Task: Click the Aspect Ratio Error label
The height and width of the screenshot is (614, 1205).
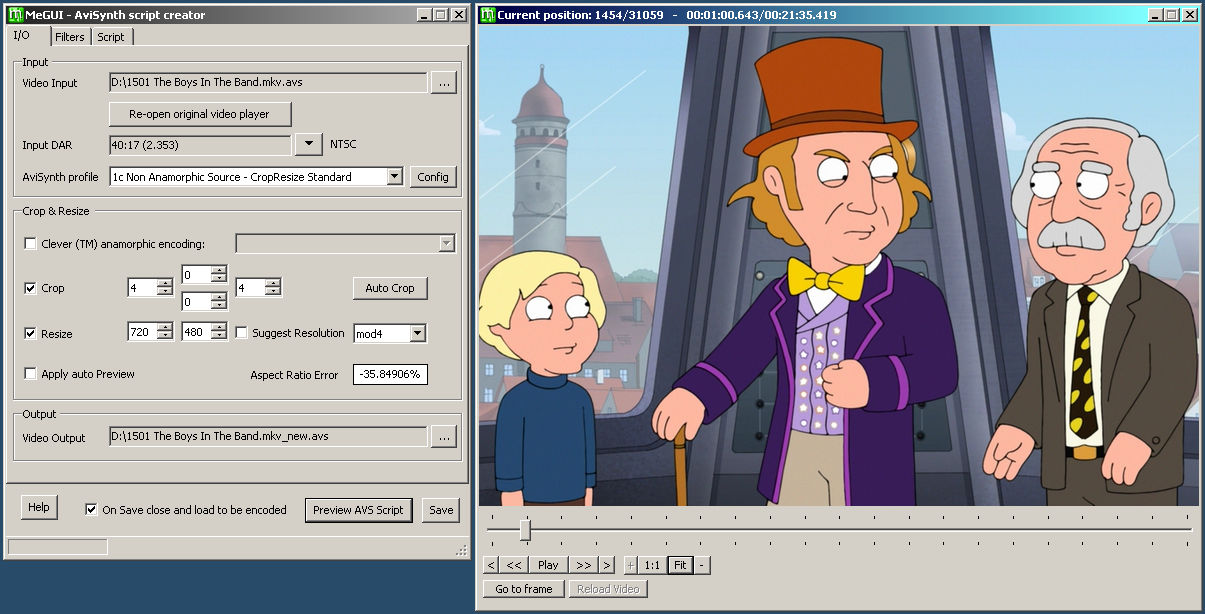Action: pos(294,375)
